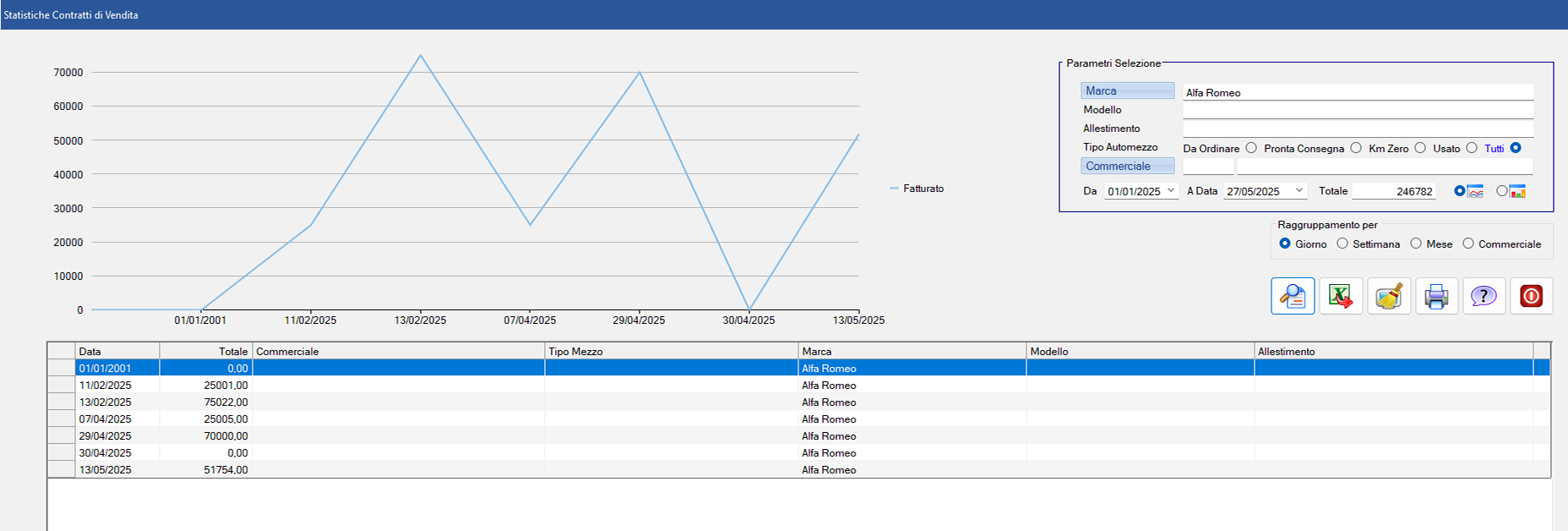Select the Tutti vehicle type option
This screenshot has height=531, width=1568.
(1516, 148)
